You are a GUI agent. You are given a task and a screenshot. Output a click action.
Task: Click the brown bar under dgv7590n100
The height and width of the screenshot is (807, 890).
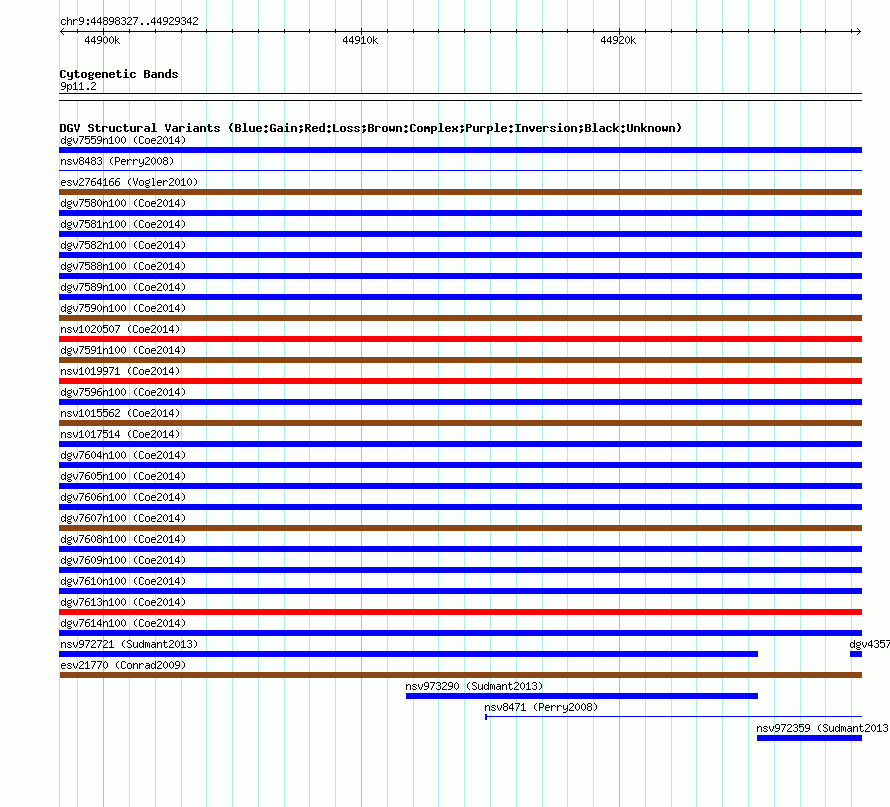coord(460,318)
